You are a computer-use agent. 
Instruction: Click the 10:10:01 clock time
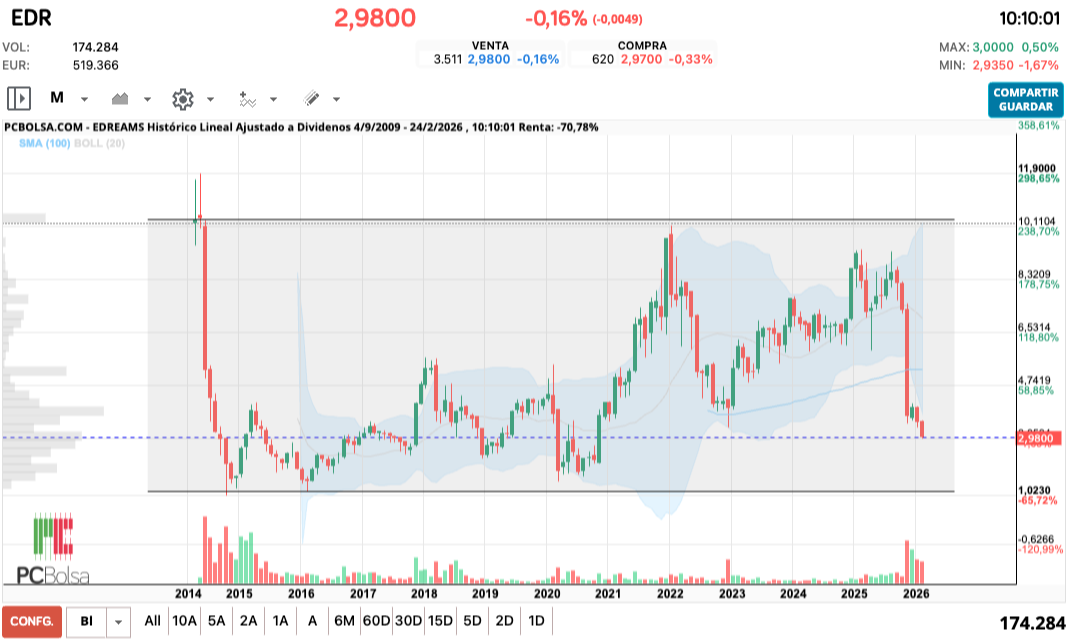coord(1029,18)
